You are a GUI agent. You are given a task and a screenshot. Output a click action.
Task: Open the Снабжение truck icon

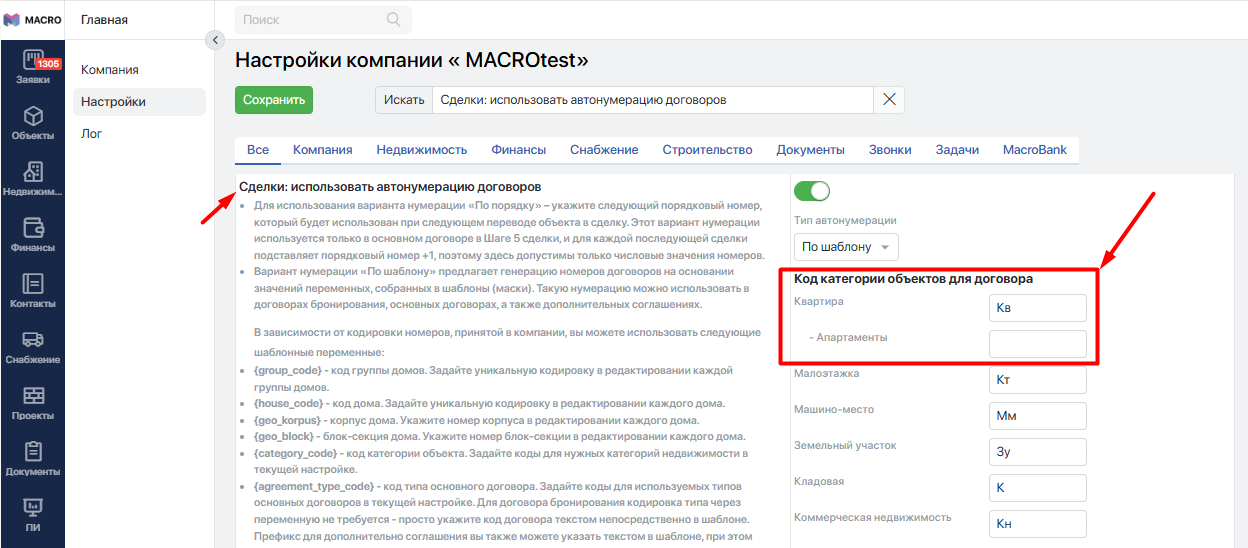(x=33, y=340)
